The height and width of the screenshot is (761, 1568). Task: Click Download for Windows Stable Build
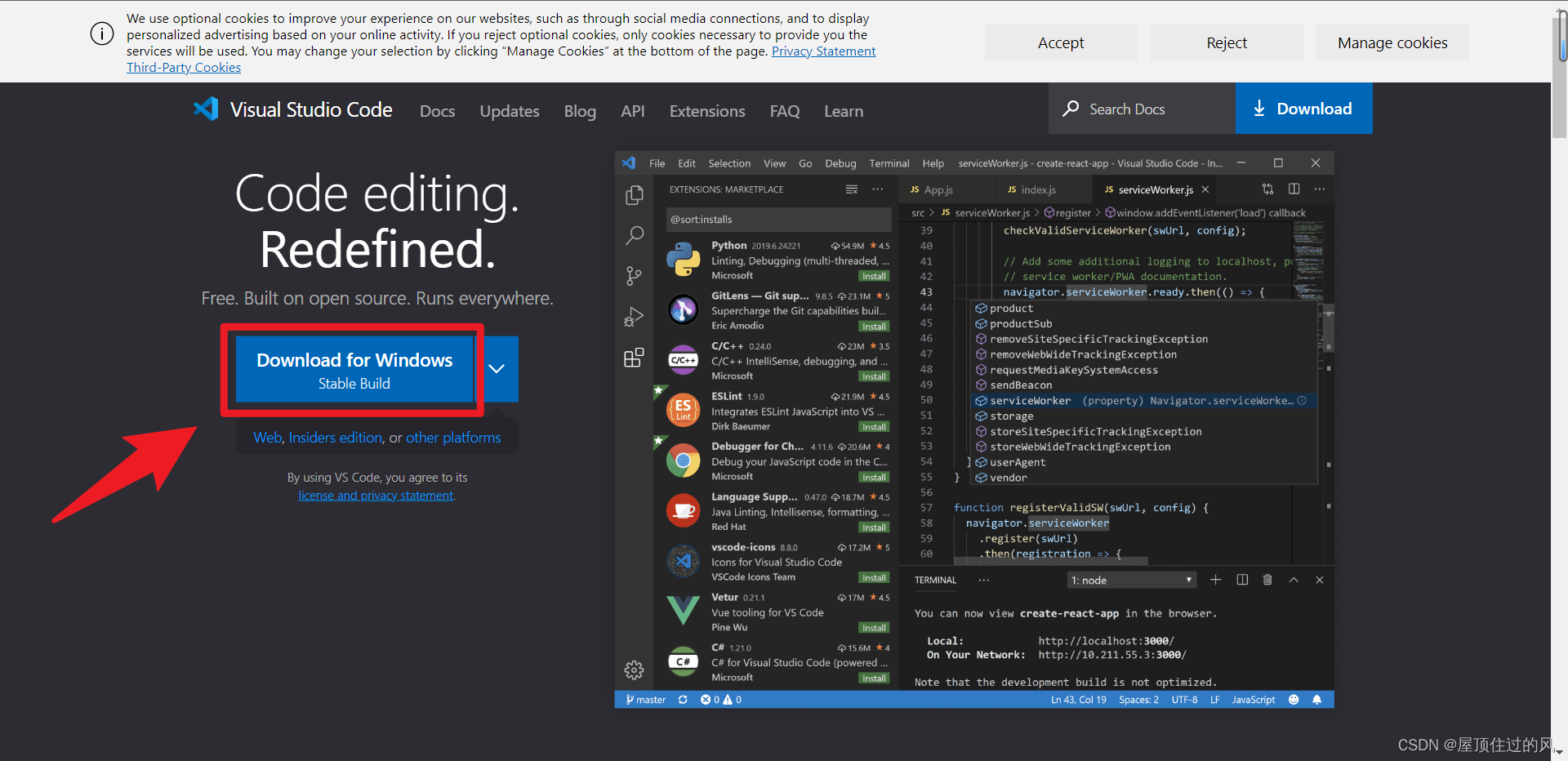(x=354, y=370)
